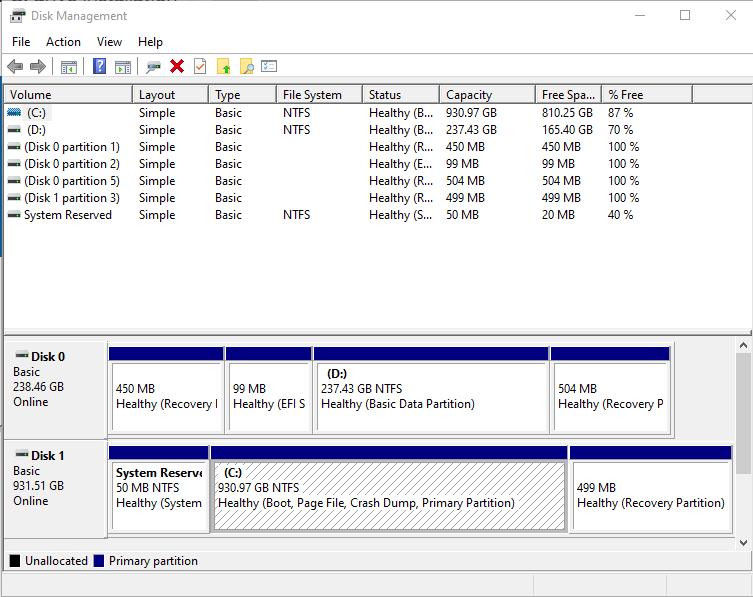This screenshot has width=753, height=597.
Task: Click the 40 % free cell
Action: (620, 215)
